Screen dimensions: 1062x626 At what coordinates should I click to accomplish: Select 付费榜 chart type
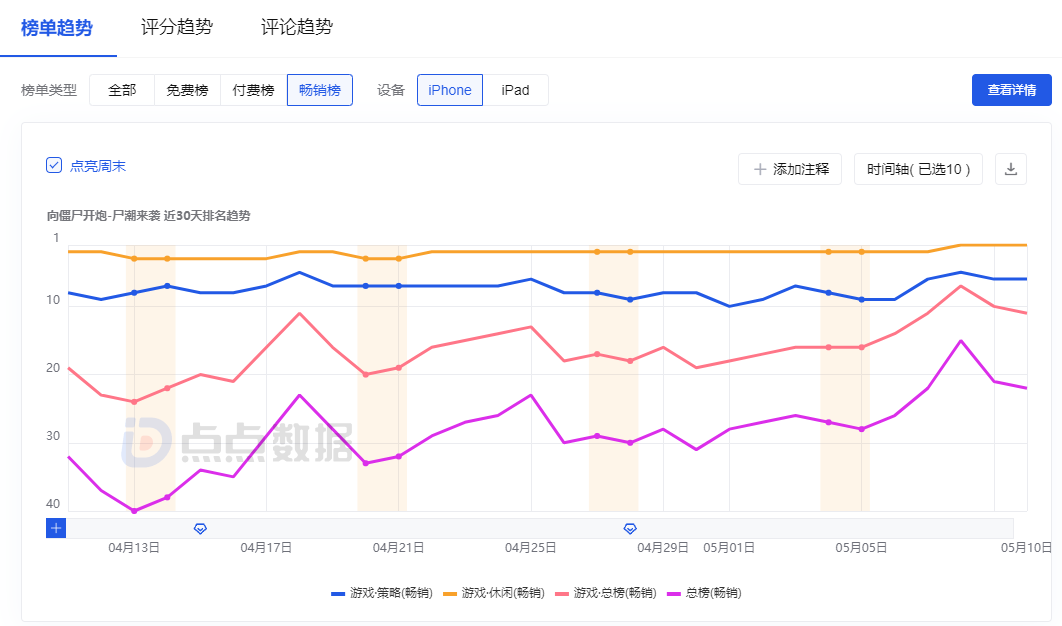point(253,90)
